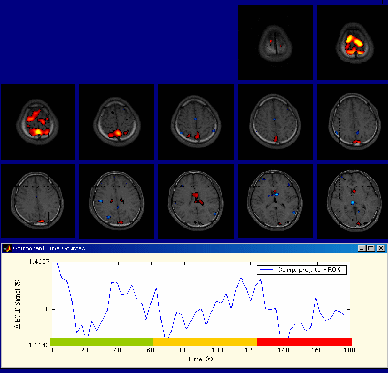Screen dimensions: 388x373
Task: Choose the last middle-row slice with vertical dotted line
Action: pyautogui.click(x=352, y=122)
